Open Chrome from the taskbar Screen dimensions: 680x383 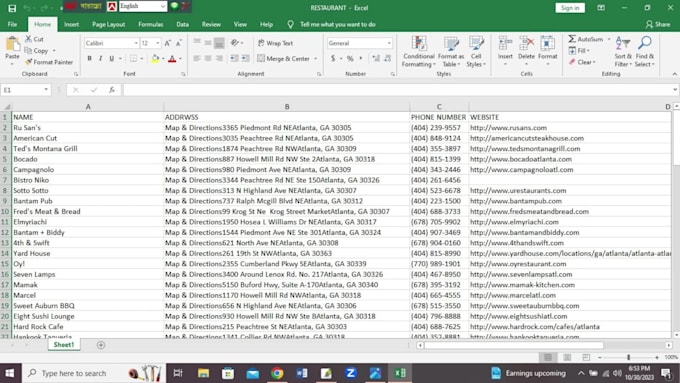(x=278, y=373)
